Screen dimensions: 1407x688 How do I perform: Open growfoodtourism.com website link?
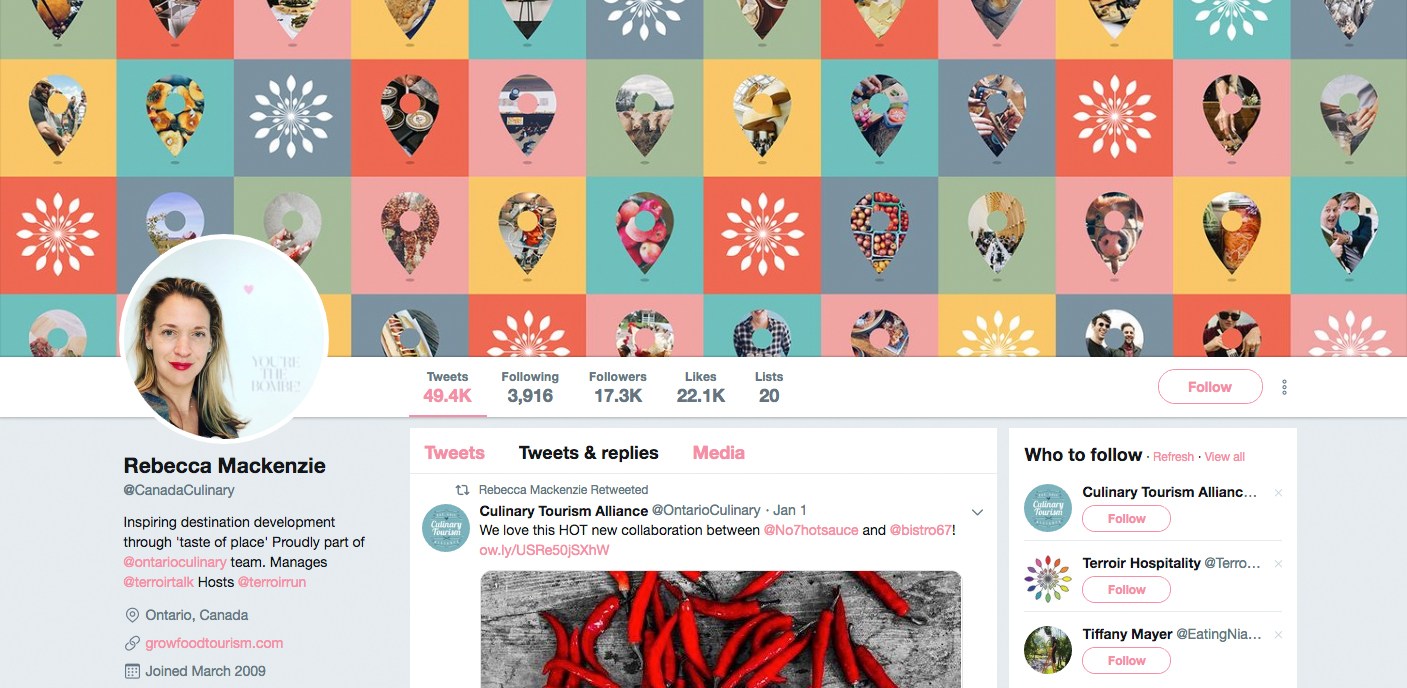click(x=214, y=643)
